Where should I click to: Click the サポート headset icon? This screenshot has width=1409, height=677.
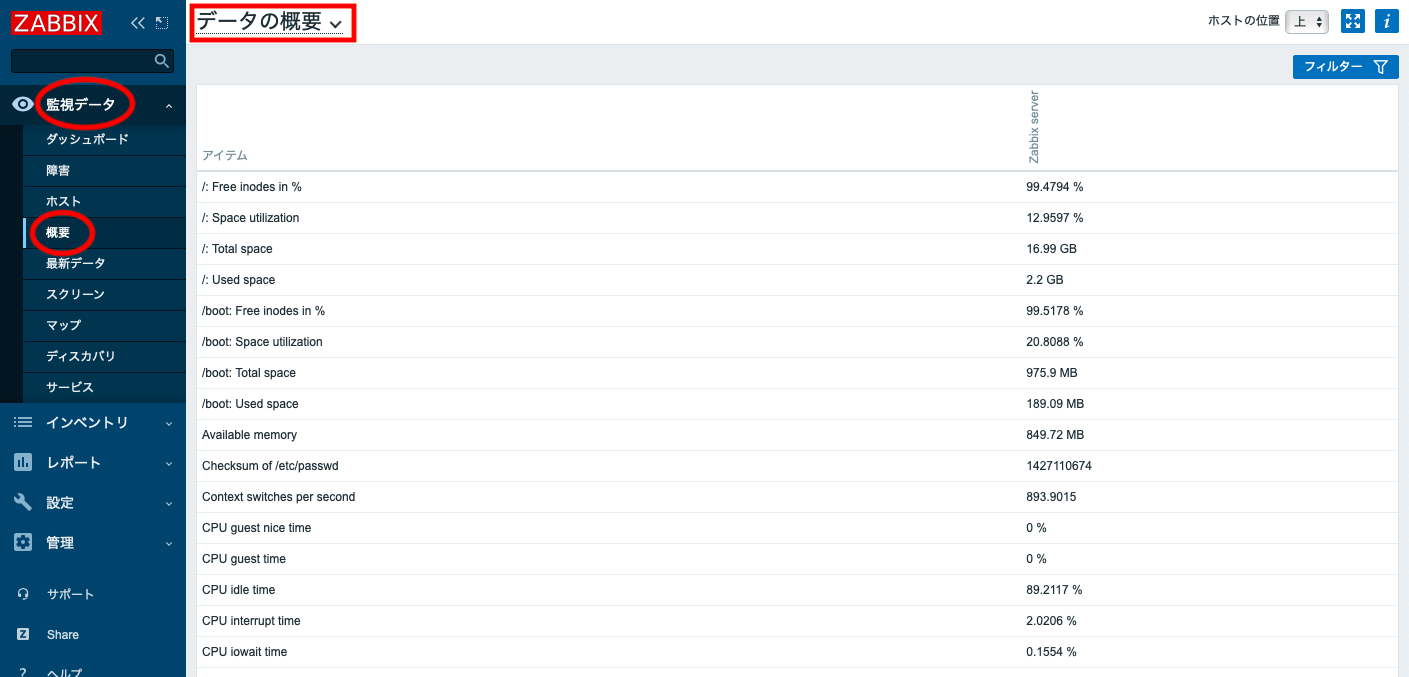point(23,594)
